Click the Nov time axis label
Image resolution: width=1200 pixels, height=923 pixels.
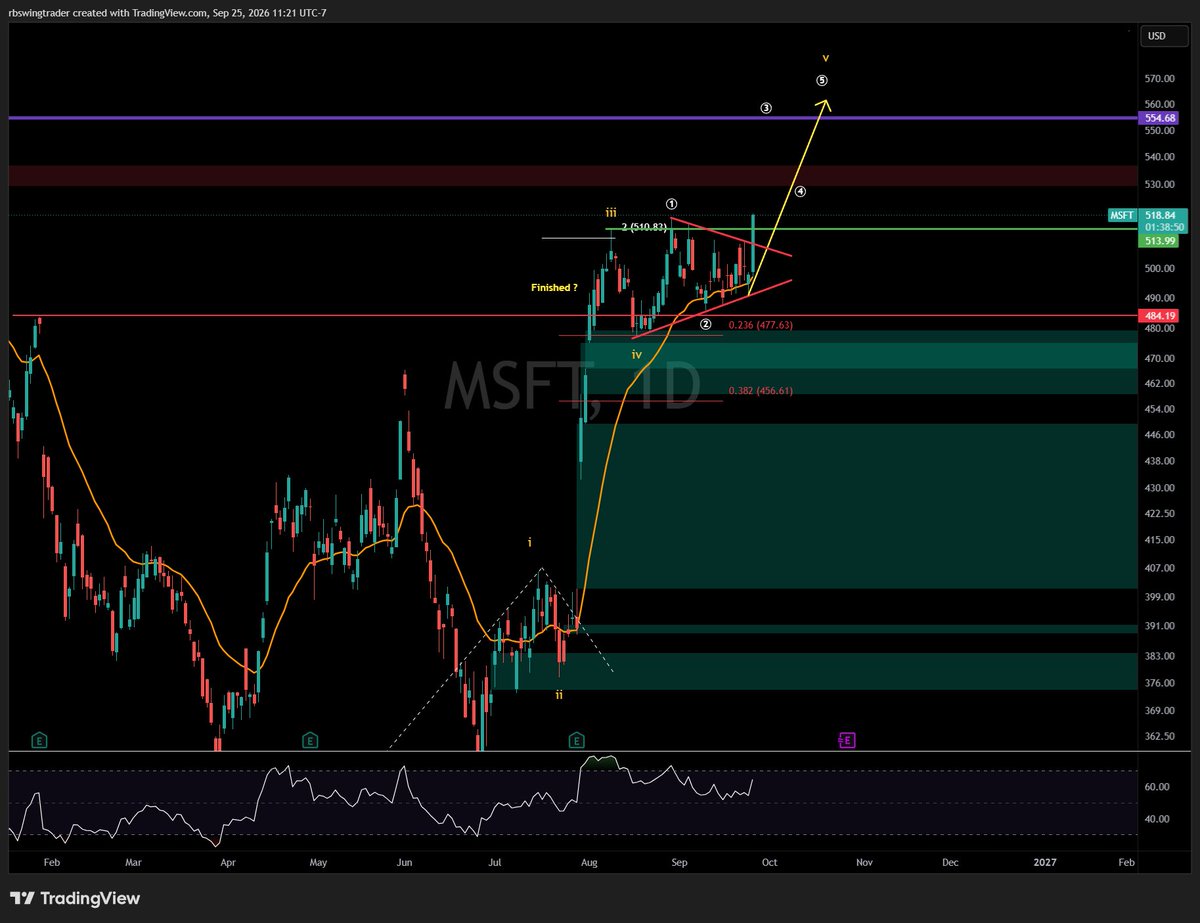(x=865, y=861)
